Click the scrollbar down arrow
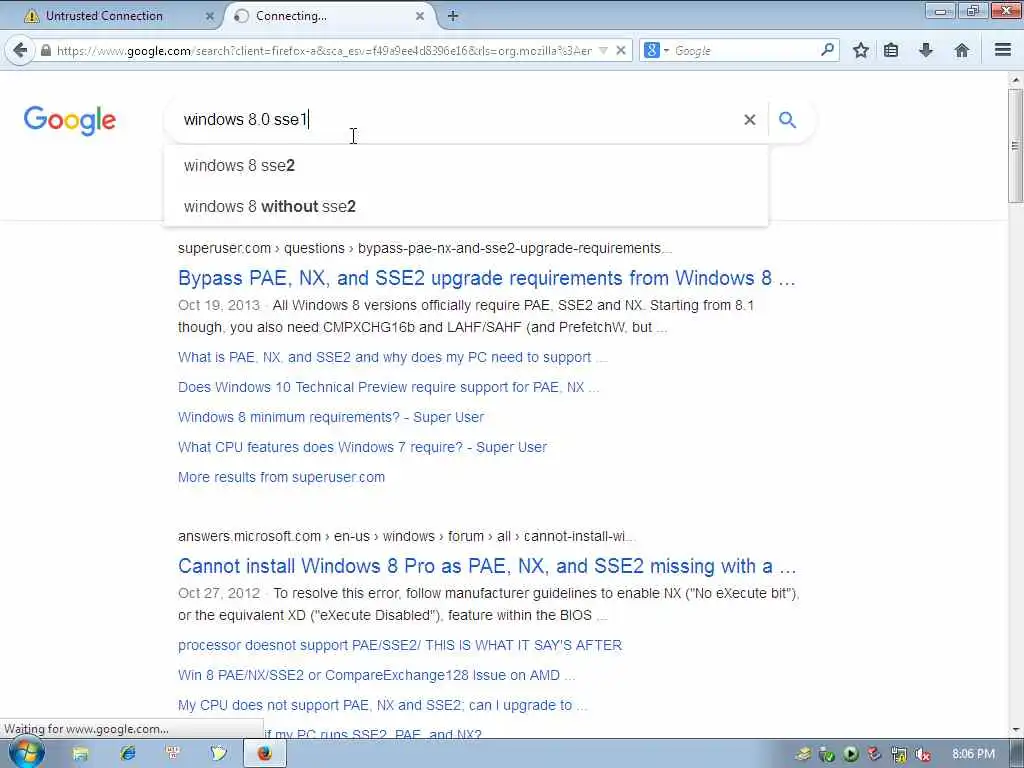1024x768 pixels. [x=1016, y=729]
